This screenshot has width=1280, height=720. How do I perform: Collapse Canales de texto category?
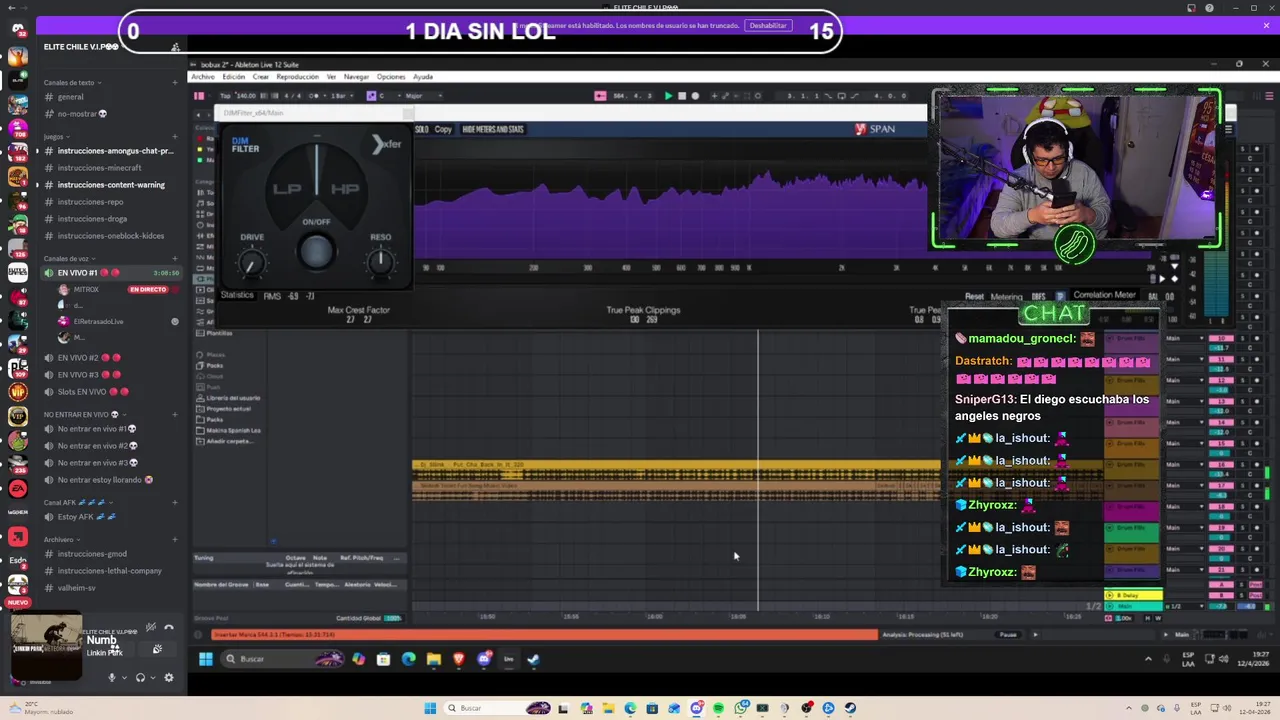click(x=72, y=83)
